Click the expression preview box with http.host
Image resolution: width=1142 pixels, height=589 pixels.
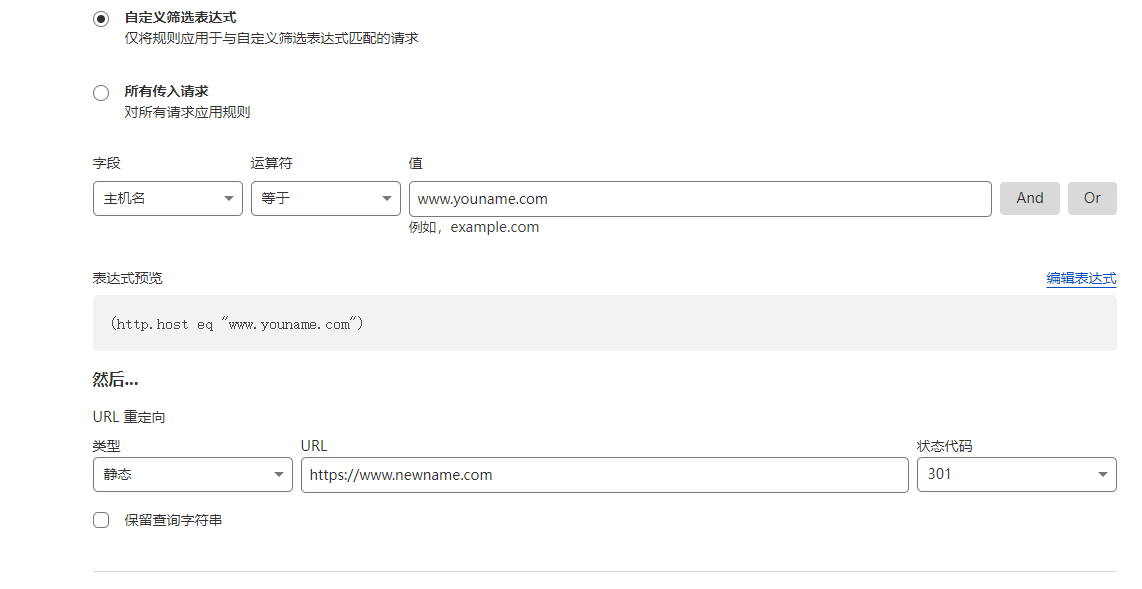pyautogui.click(x=604, y=323)
